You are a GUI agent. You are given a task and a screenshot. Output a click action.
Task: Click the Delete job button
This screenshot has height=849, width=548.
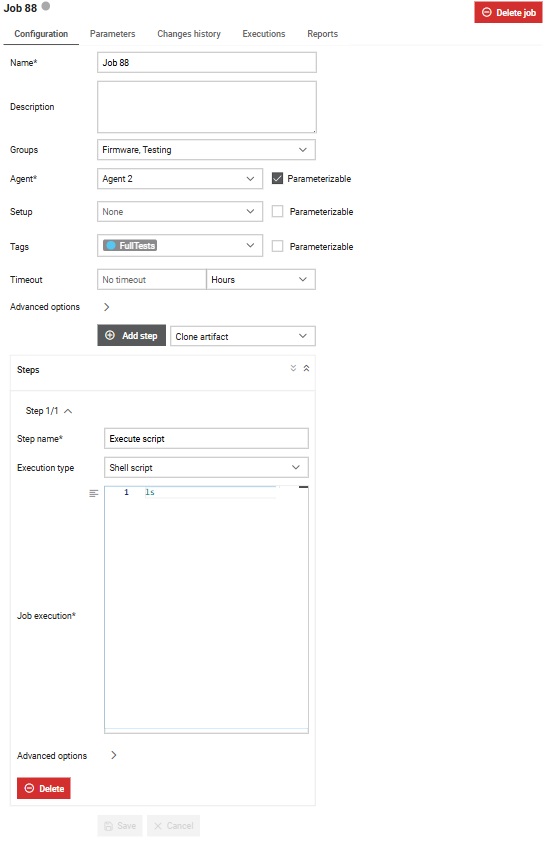click(x=508, y=12)
